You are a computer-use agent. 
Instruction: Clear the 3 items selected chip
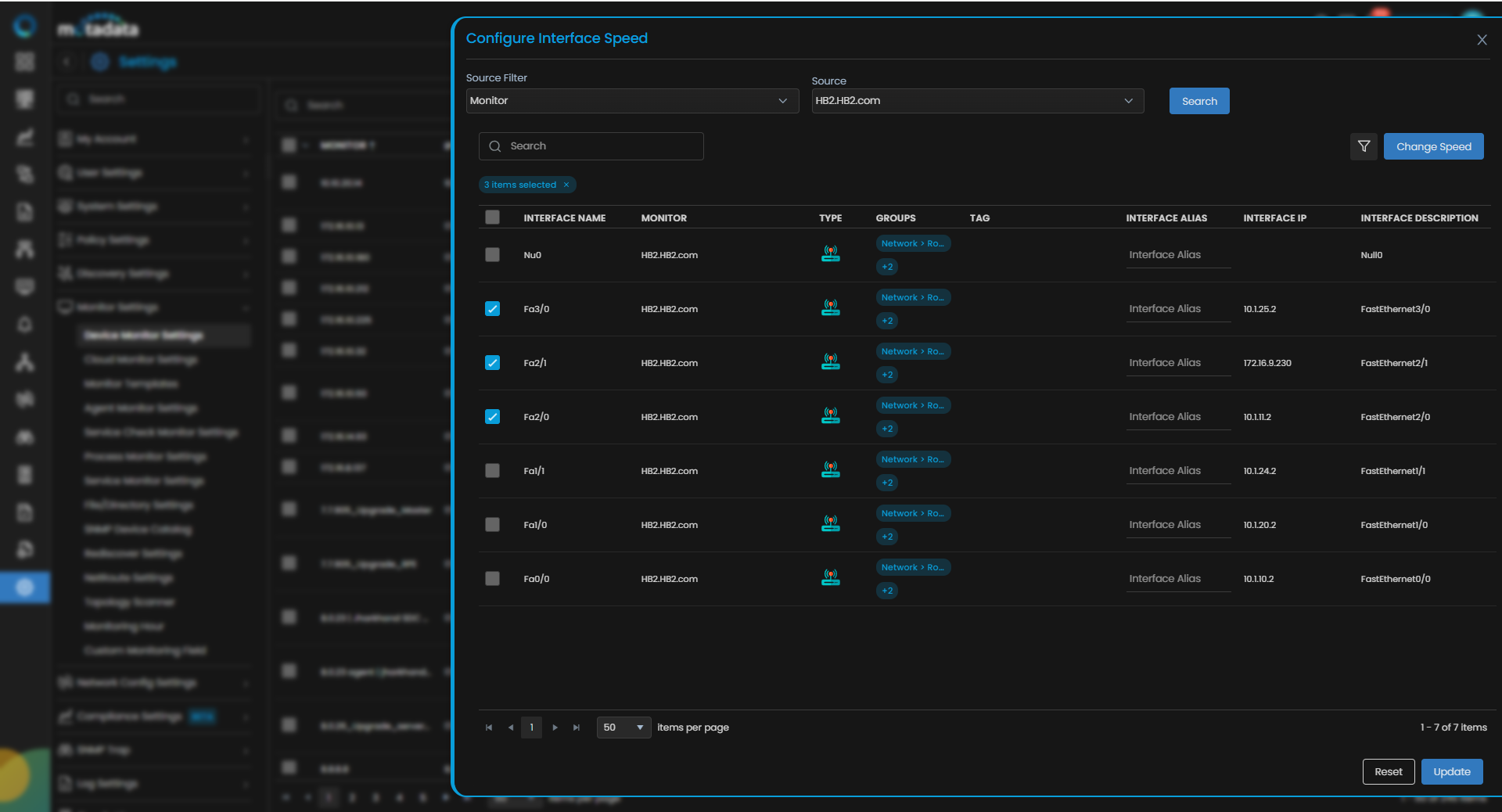pyautogui.click(x=566, y=185)
